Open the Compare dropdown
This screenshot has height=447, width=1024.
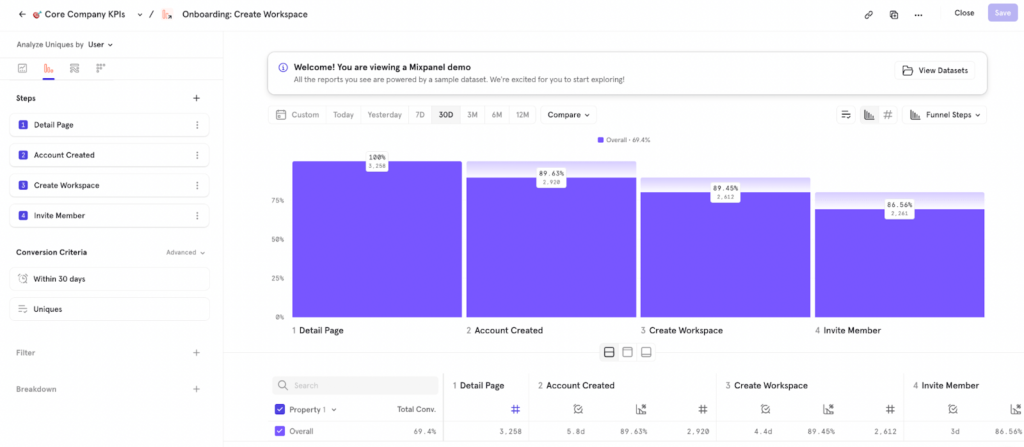click(568, 115)
